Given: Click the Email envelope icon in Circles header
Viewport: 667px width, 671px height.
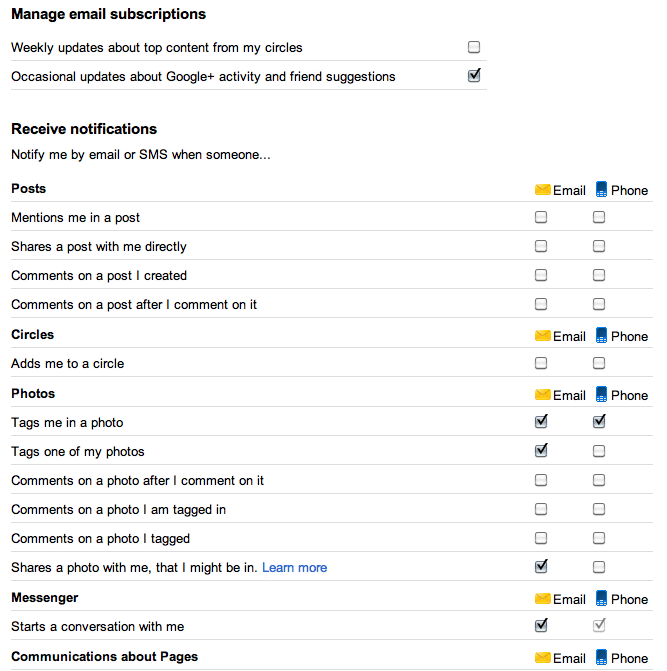Looking at the screenshot, I should click(542, 336).
